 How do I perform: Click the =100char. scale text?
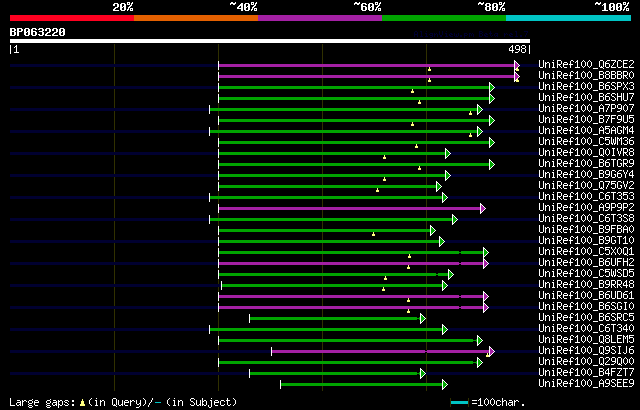(x=498, y=403)
